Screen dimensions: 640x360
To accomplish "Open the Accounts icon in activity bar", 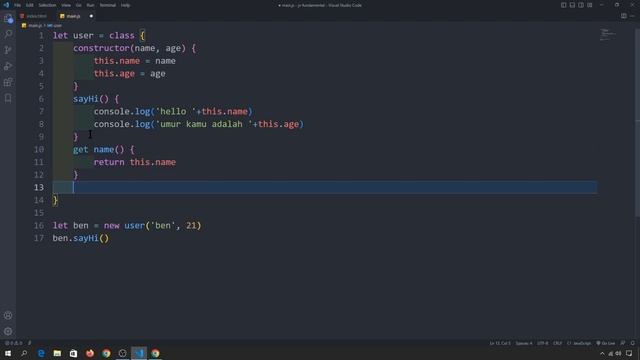I will point(8,316).
